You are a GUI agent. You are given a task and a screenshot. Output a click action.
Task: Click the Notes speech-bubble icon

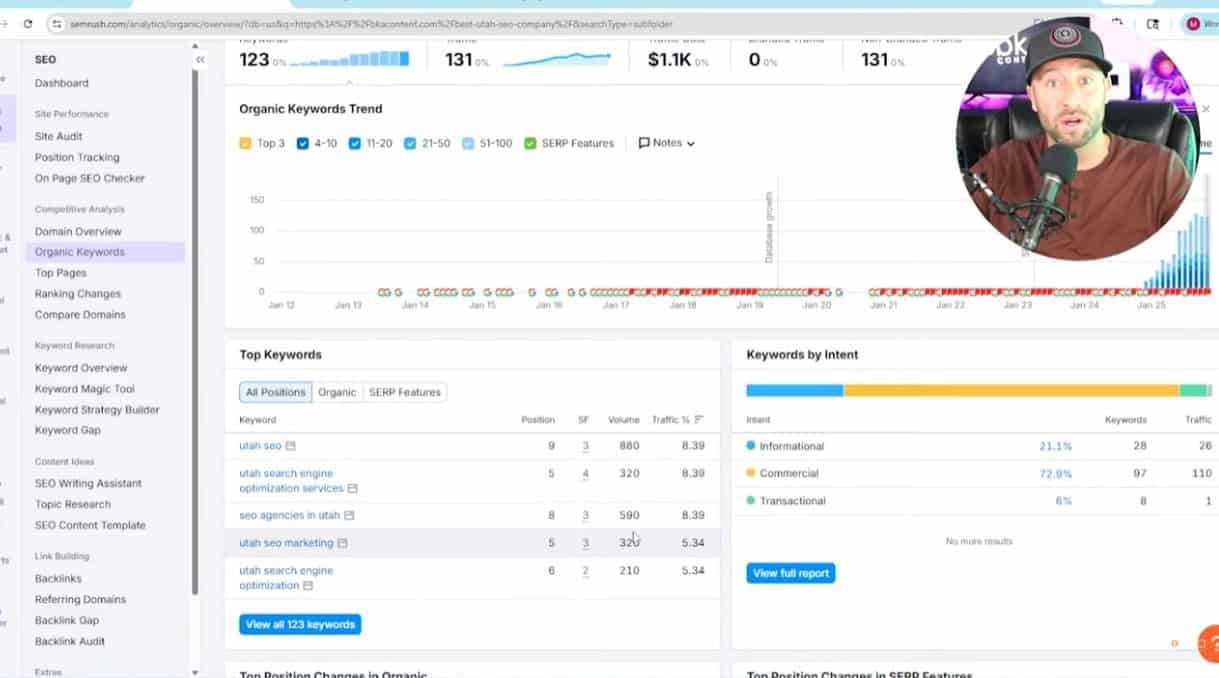645,142
